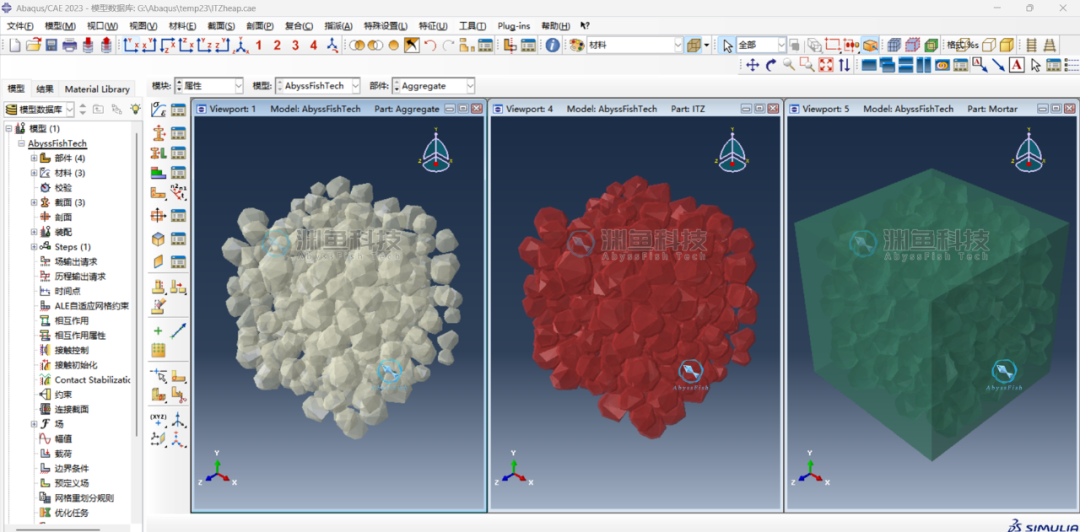This screenshot has height=532, width=1080.
Task: Select the 相互作用属性 tree item
Action: (x=80, y=336)
